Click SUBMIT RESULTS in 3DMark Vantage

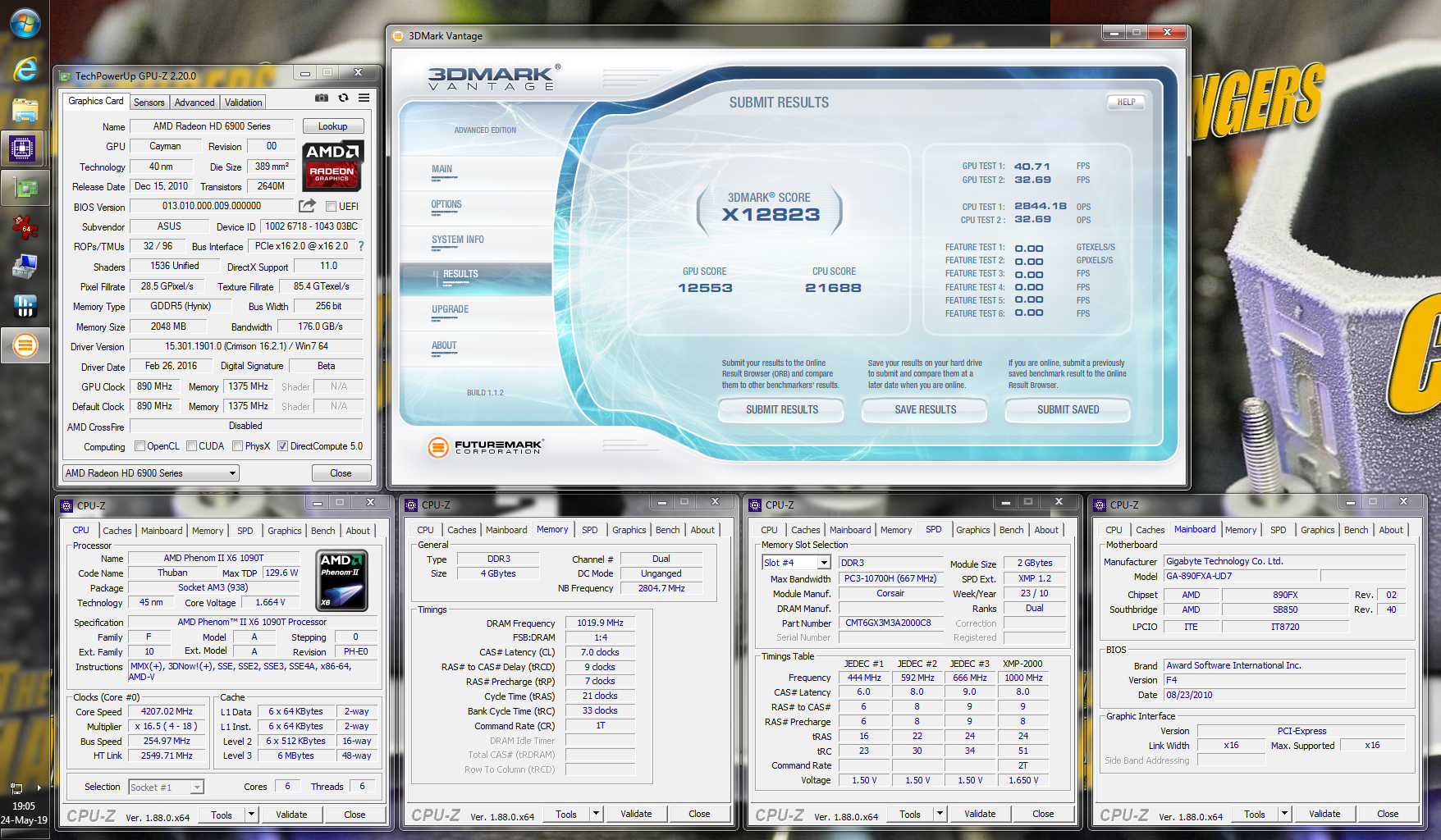point(782,409)
